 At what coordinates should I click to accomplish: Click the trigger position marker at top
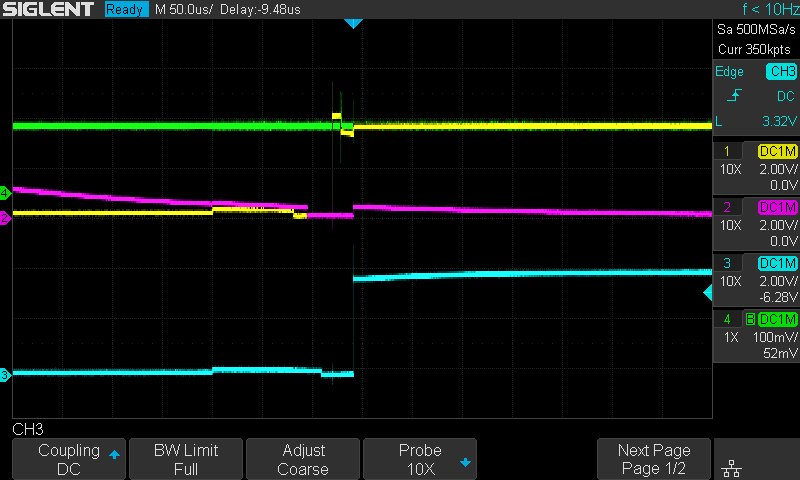click(353, 23)
